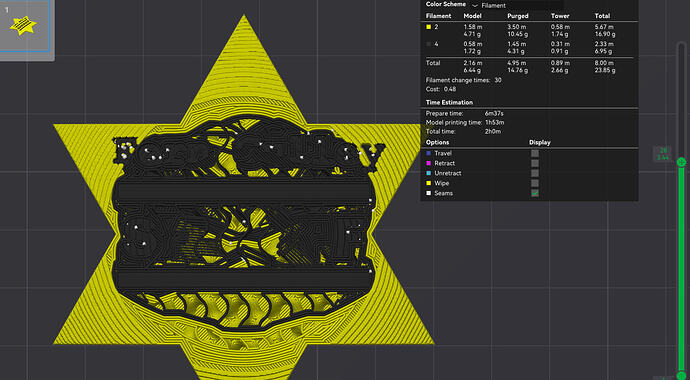Click filament 2 purged value 3.50 m

click(x=516, y=27)
